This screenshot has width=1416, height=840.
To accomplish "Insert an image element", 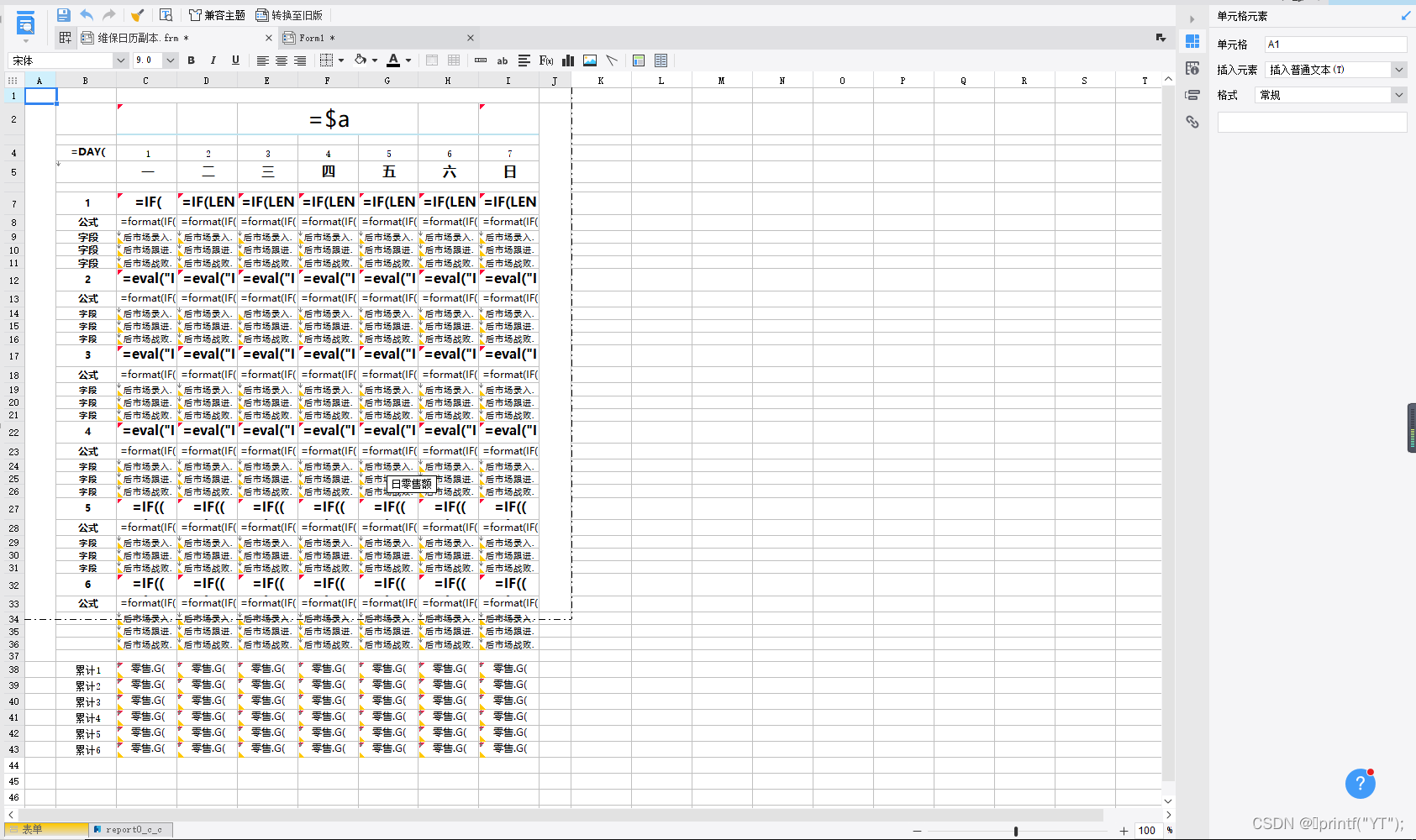I will point(590,60).
